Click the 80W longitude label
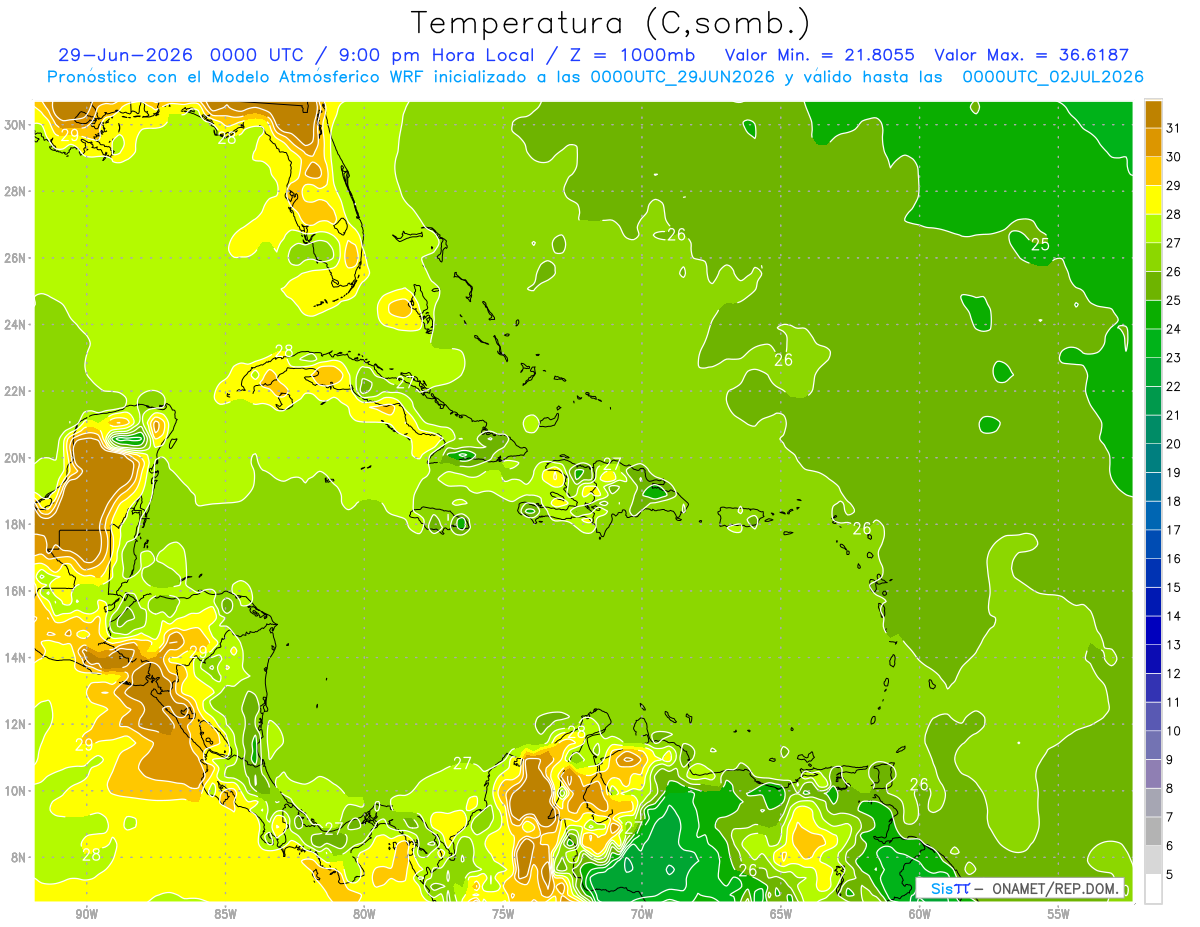Viewport: 1200px width, 927px height. [x=364, y=914]
